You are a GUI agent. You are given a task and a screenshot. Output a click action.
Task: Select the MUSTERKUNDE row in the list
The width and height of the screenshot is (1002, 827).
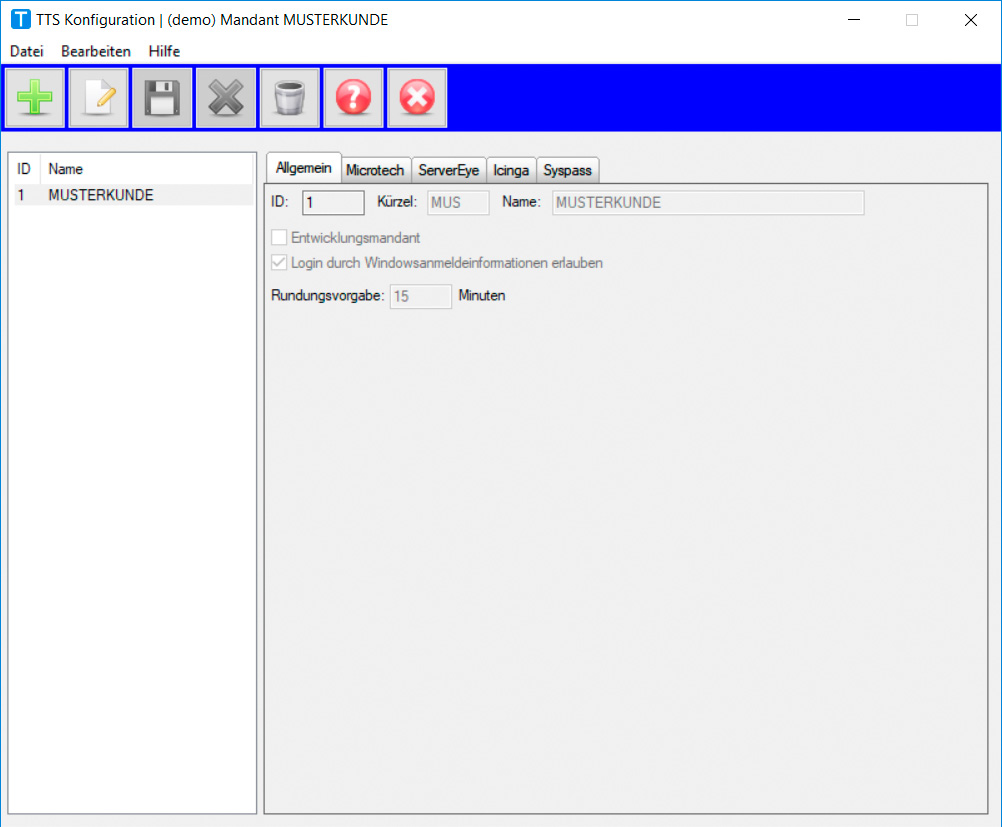(x=134, y=195)
